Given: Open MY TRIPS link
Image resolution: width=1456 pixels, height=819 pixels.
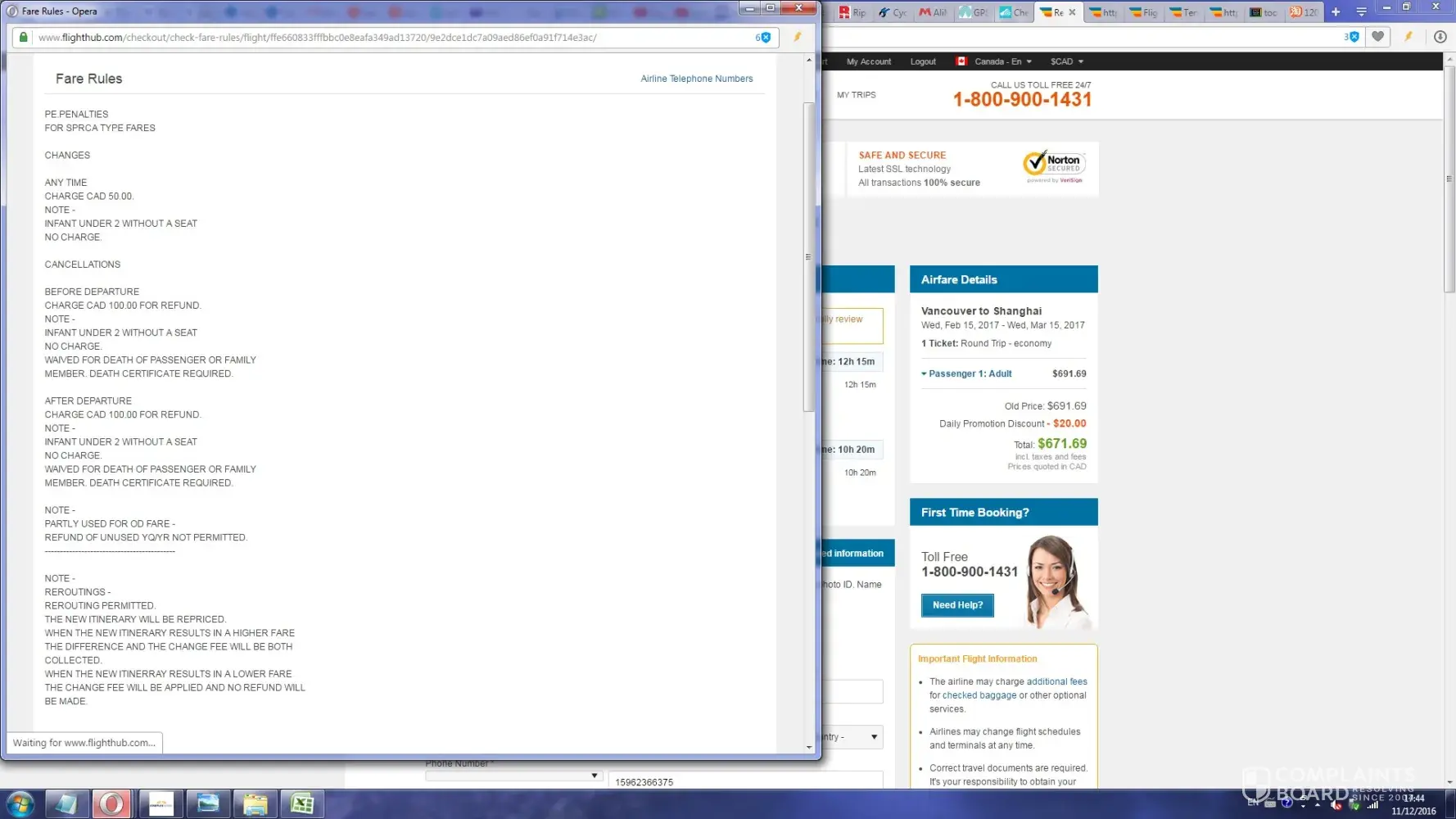Looking at the screenshot, I should point(857,95).
